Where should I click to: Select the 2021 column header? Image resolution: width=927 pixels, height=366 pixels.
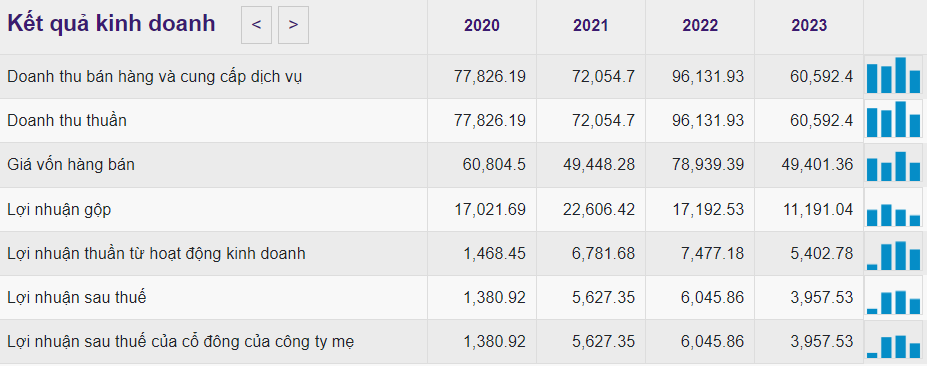(x=591, y=25)
